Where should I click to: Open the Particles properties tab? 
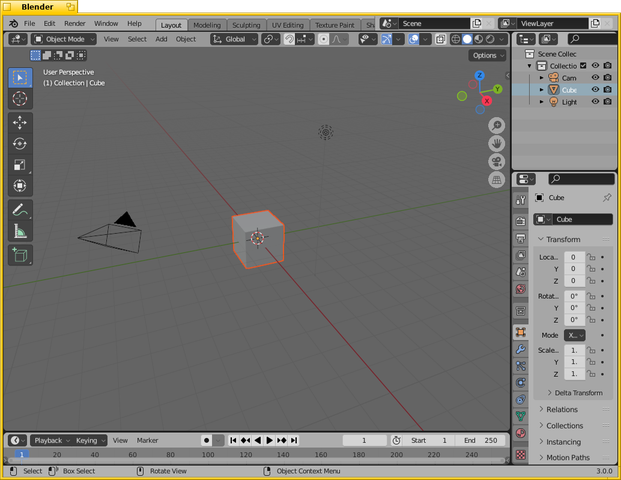coord(521,366)
